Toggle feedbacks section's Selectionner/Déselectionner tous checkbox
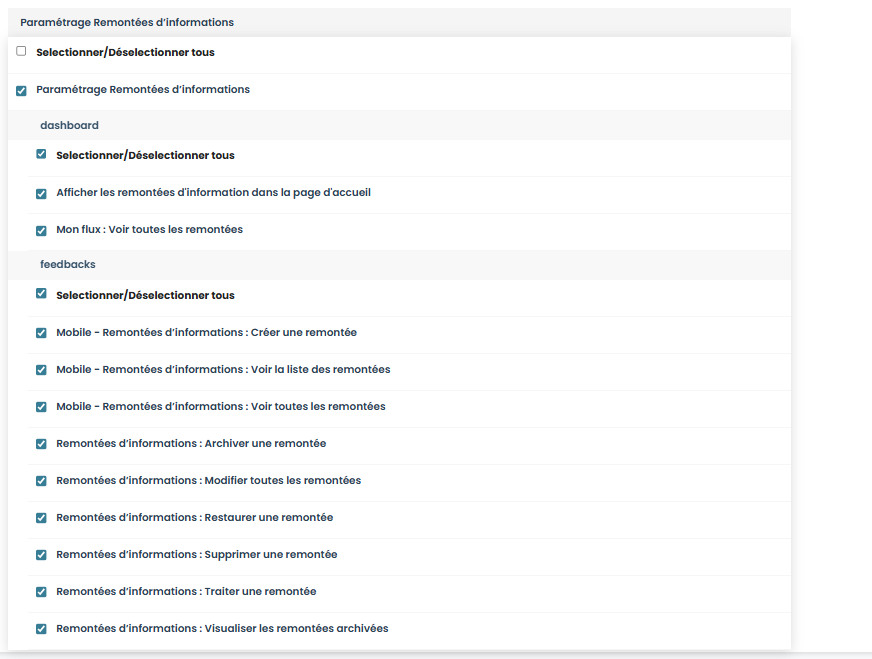The image size is (872, 659). (41, 294)
